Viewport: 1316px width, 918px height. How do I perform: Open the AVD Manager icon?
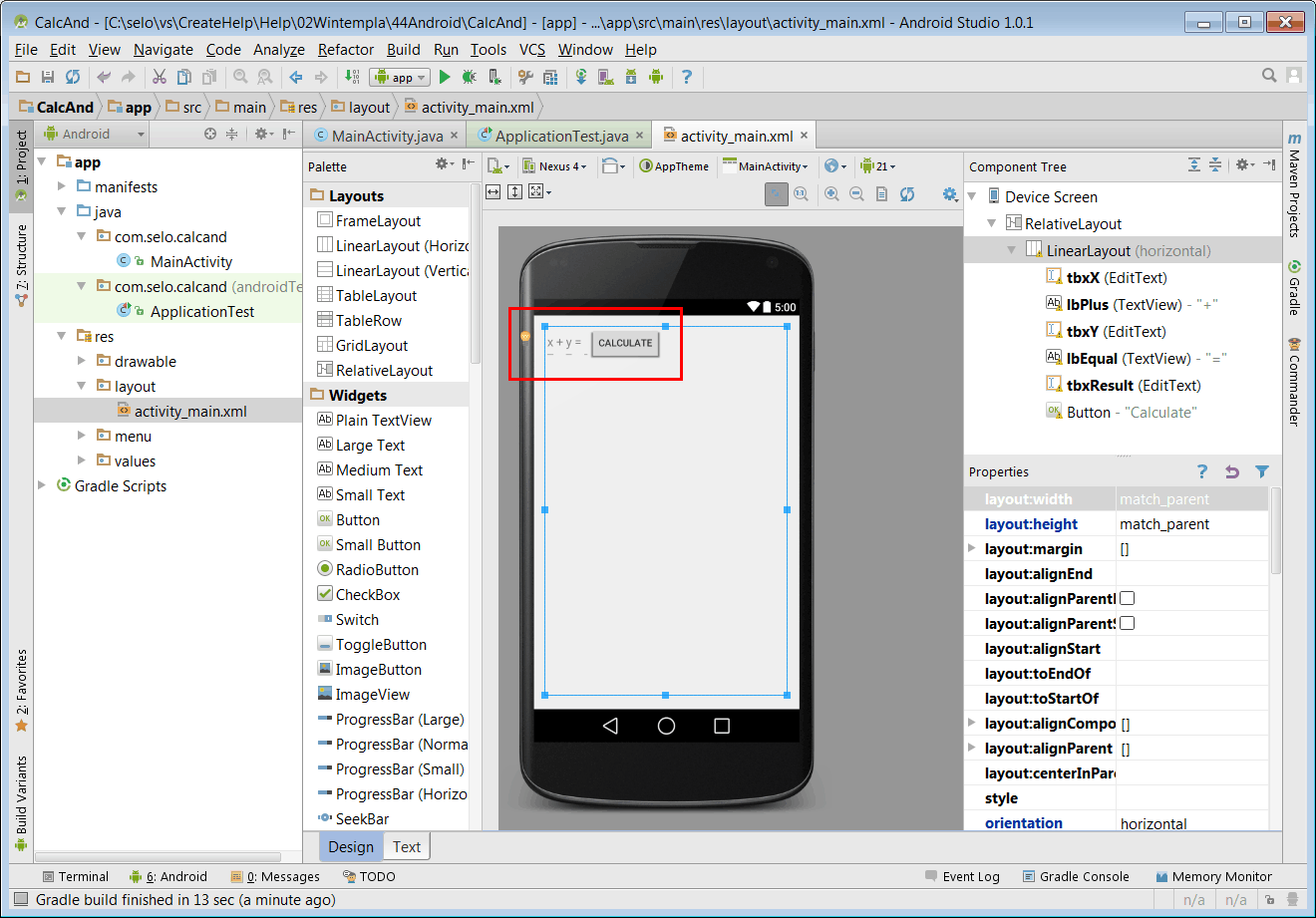[606, 77]
